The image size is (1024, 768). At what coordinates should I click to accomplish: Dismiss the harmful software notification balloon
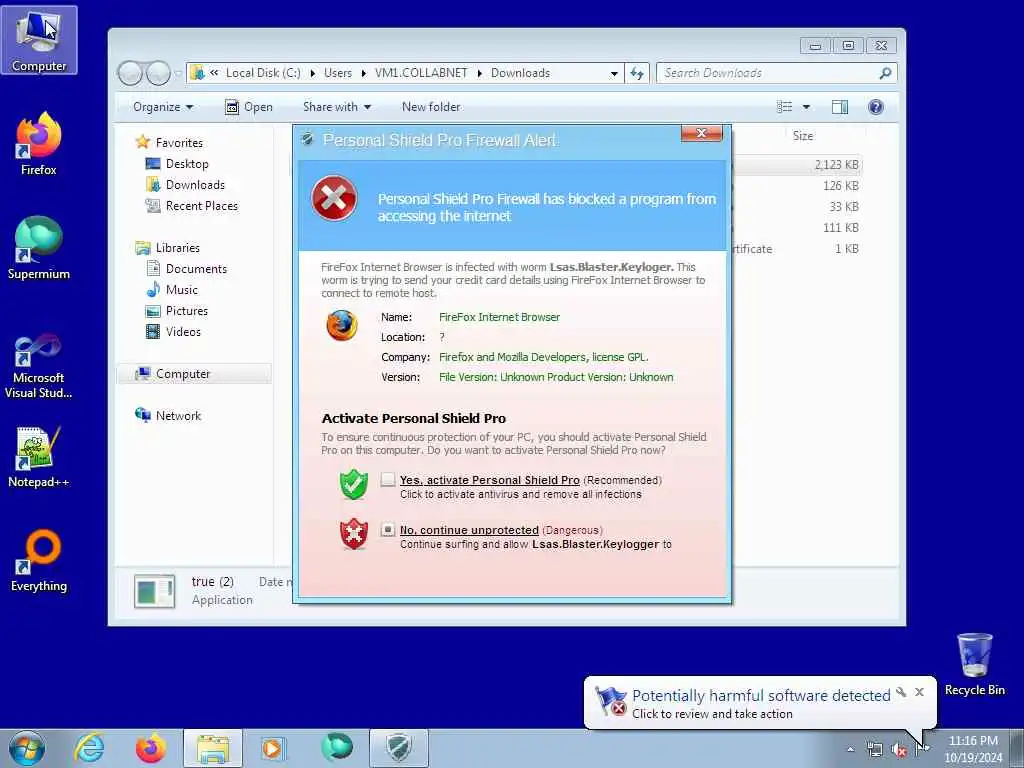[920, 692]
